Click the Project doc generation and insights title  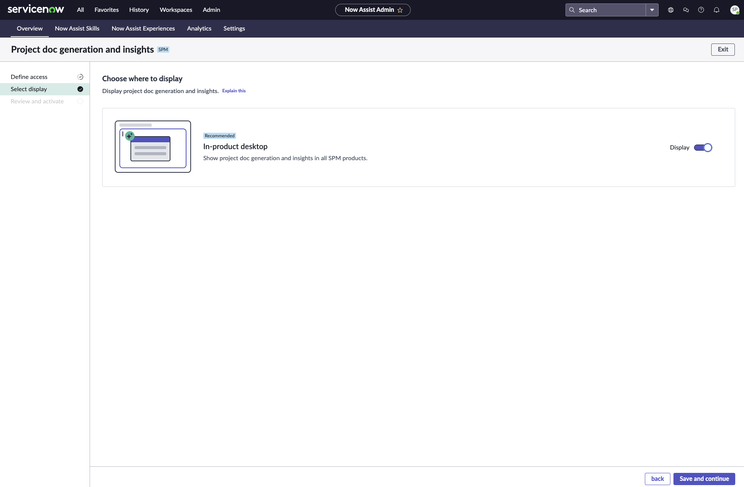pyautogui.click(x=83, y=49)
